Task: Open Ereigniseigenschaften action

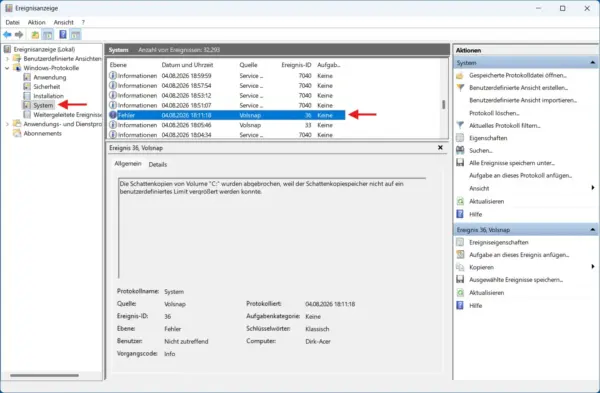Action: click(x=499, y=242)
